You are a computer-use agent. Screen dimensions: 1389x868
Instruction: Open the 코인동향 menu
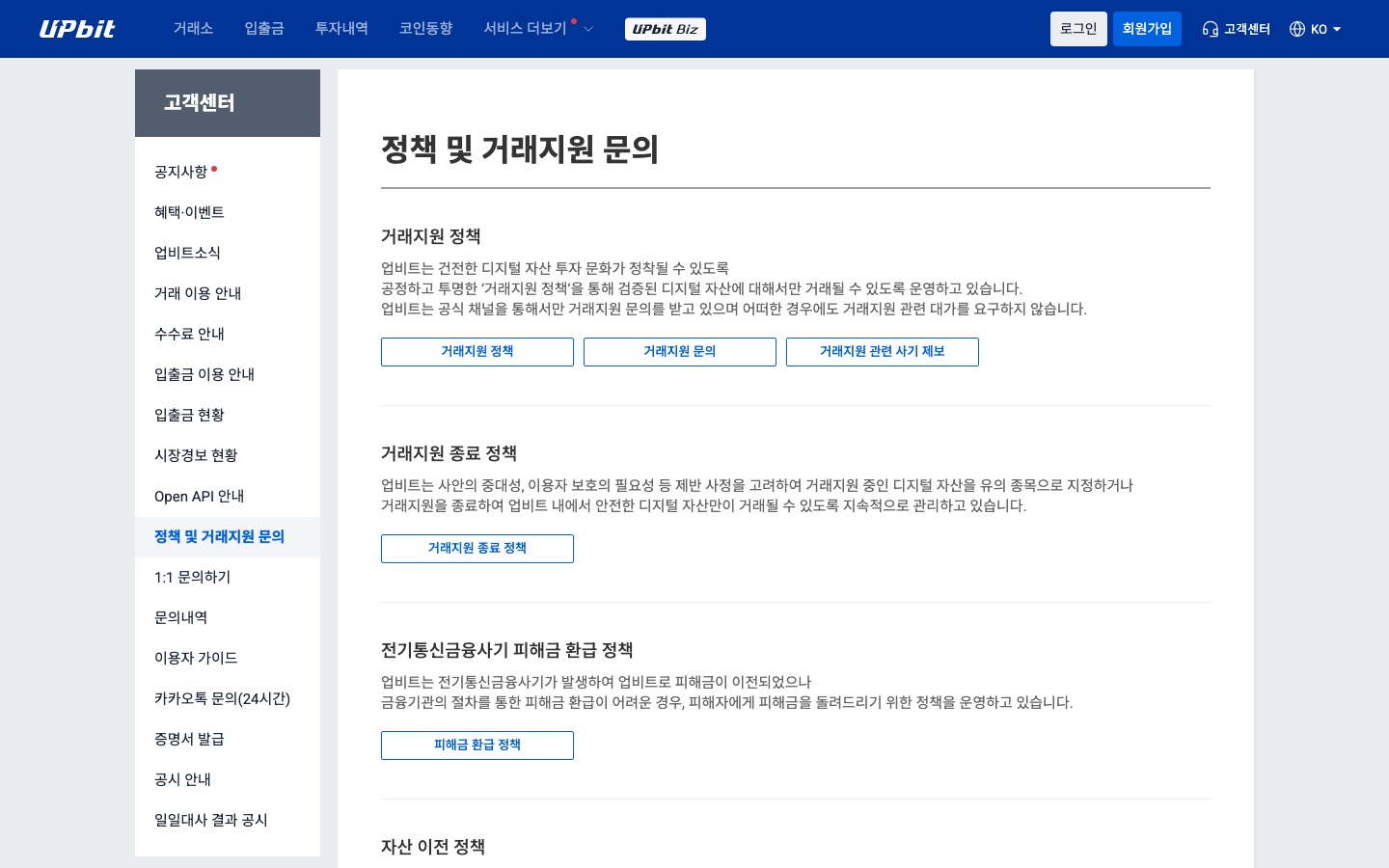click(x=426, y=29)
